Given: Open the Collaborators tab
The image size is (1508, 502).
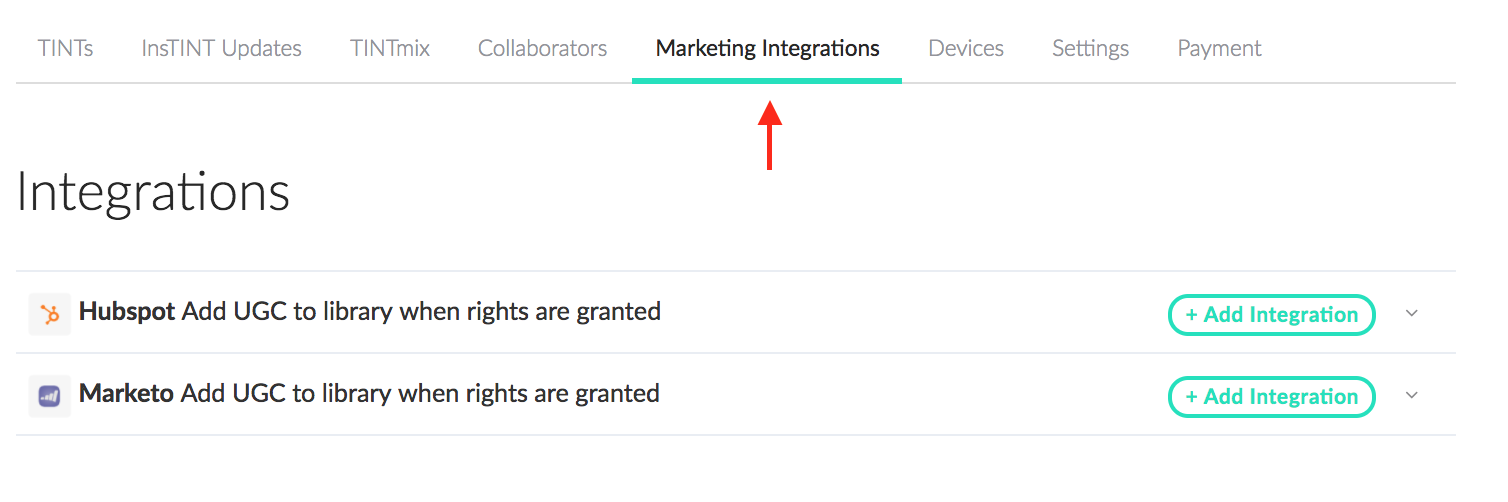Looking at the screenshot, I should (x=543, y=48).
